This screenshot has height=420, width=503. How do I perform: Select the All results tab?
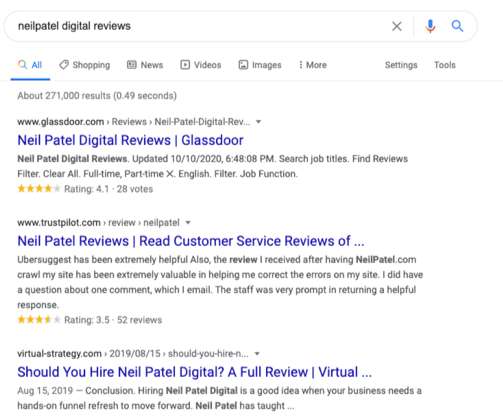[30, 65]
